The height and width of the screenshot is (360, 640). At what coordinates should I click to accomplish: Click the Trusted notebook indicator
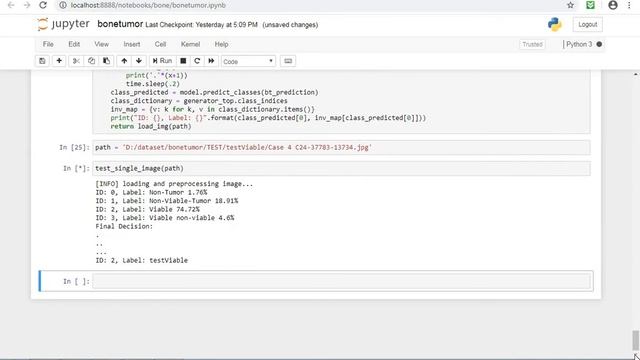532,44
